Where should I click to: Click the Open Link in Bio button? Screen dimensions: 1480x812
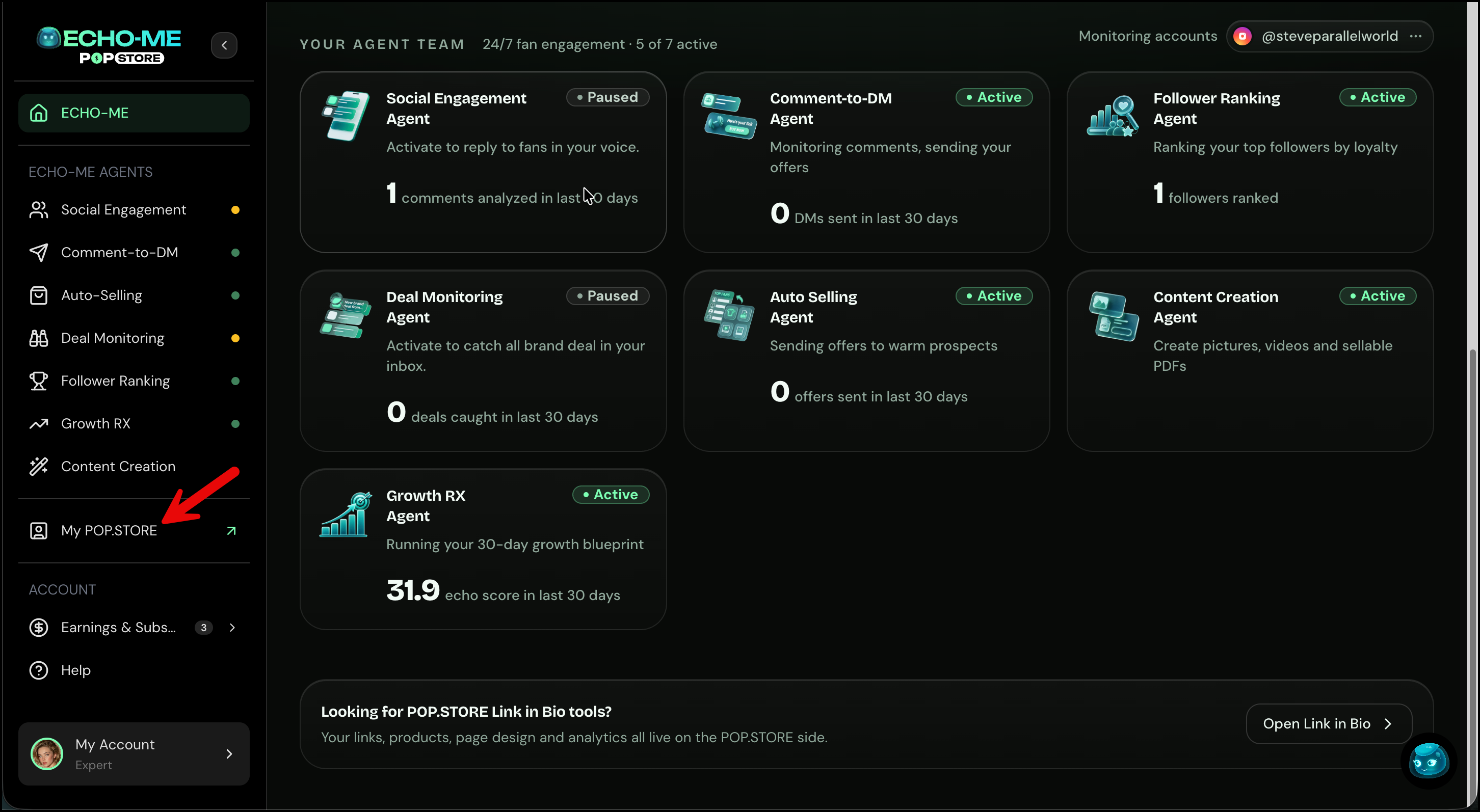pos(1329,723)
